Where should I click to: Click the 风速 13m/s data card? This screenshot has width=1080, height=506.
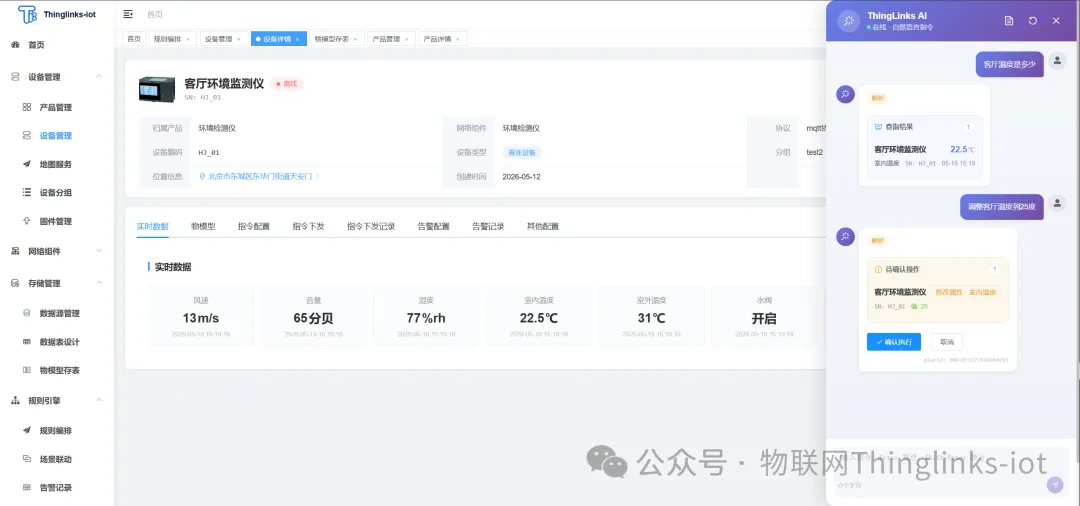coord(201,316)
